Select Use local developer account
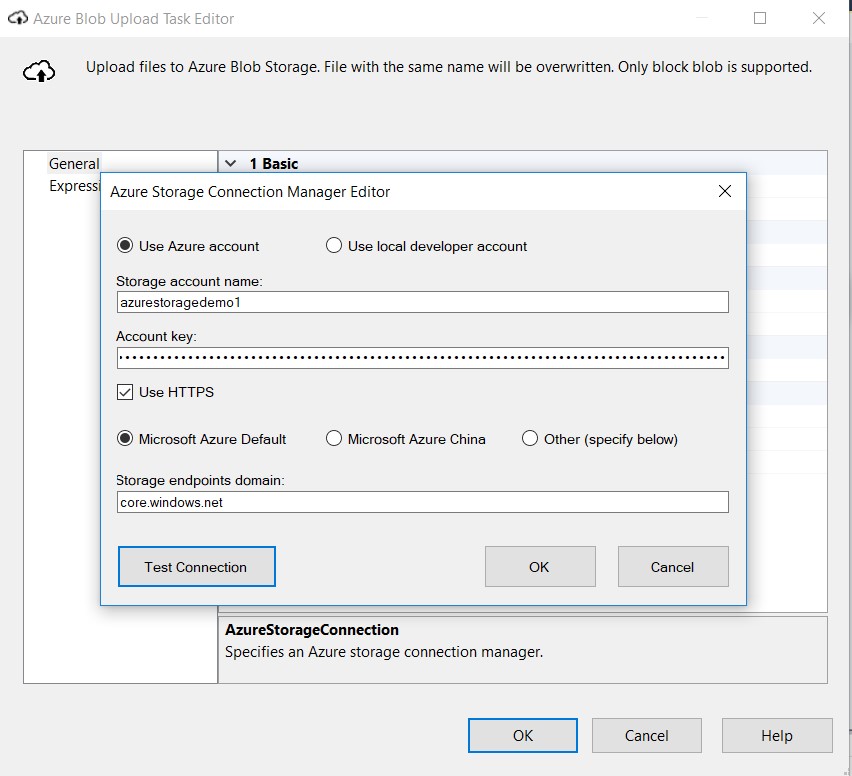The image size is (852, 776). tap(334, 246)
